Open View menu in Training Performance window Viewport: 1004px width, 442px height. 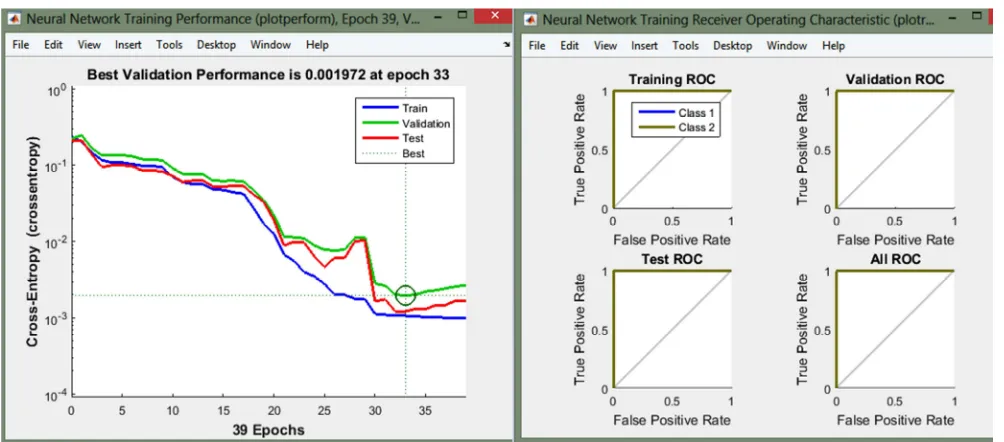click(x=89, y=45)
